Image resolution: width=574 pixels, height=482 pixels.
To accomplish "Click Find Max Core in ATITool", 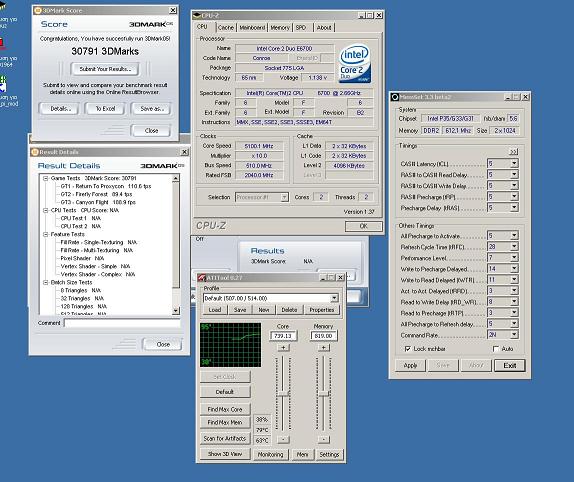I will point(225,409).
